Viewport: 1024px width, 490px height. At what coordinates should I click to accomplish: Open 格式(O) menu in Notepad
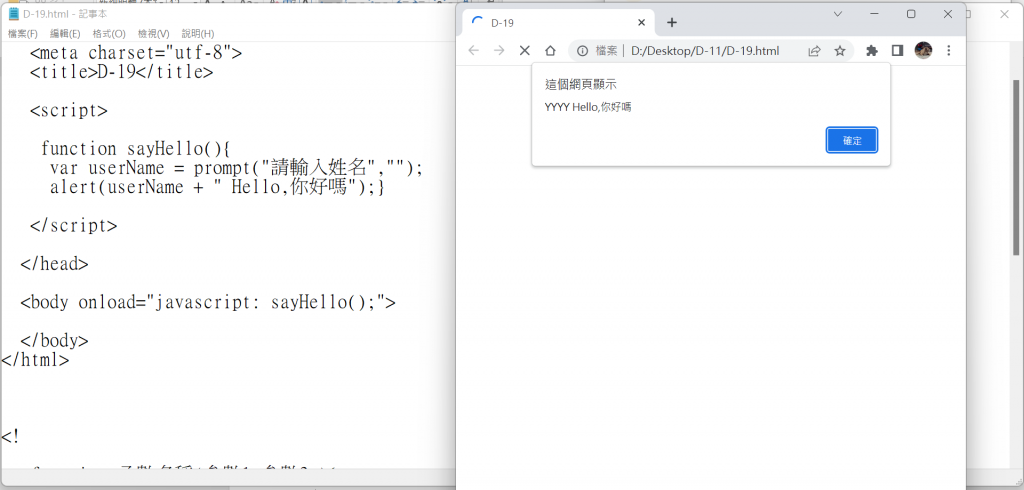pos(109,33)
